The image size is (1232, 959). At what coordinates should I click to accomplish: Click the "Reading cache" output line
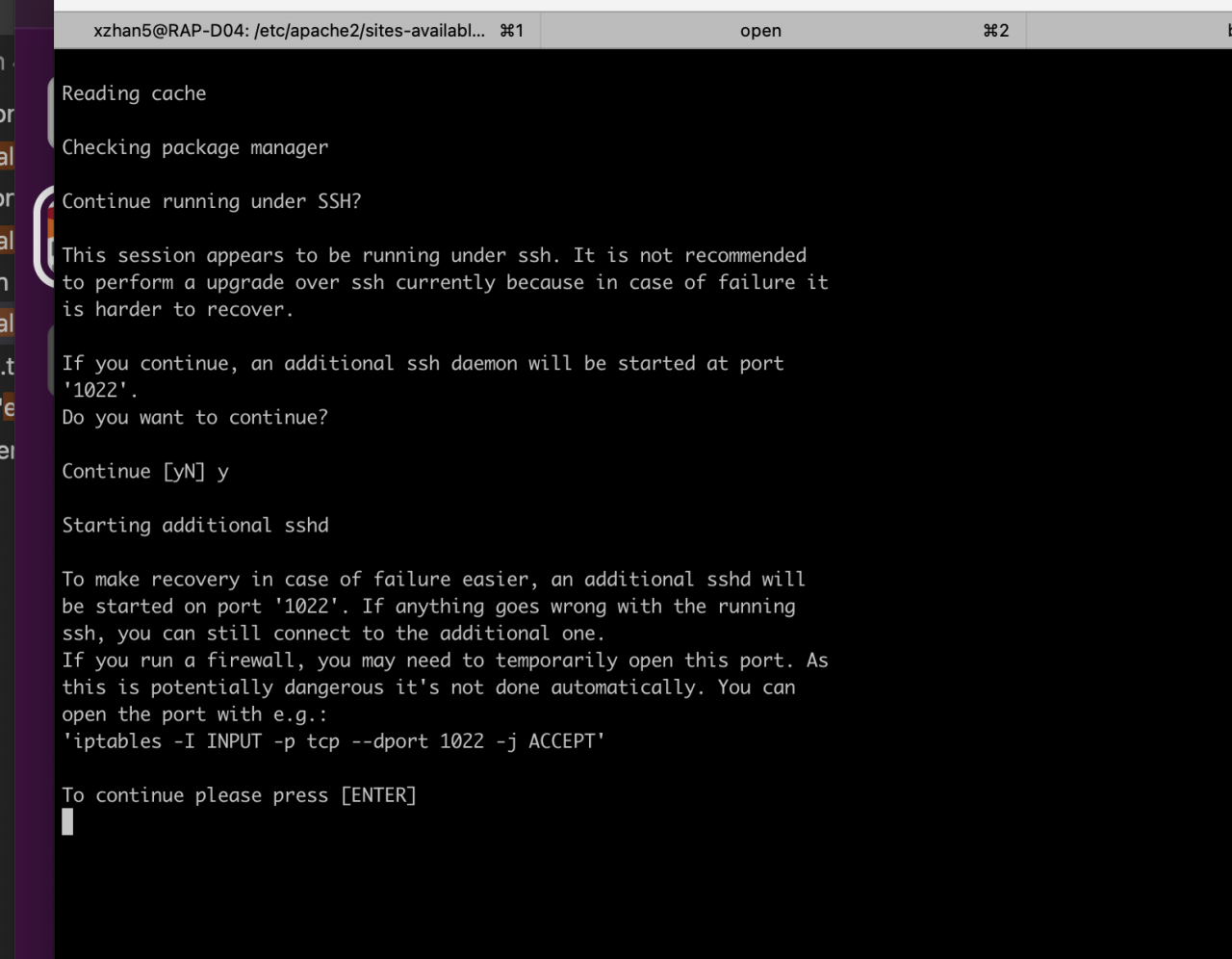point(134,93)
